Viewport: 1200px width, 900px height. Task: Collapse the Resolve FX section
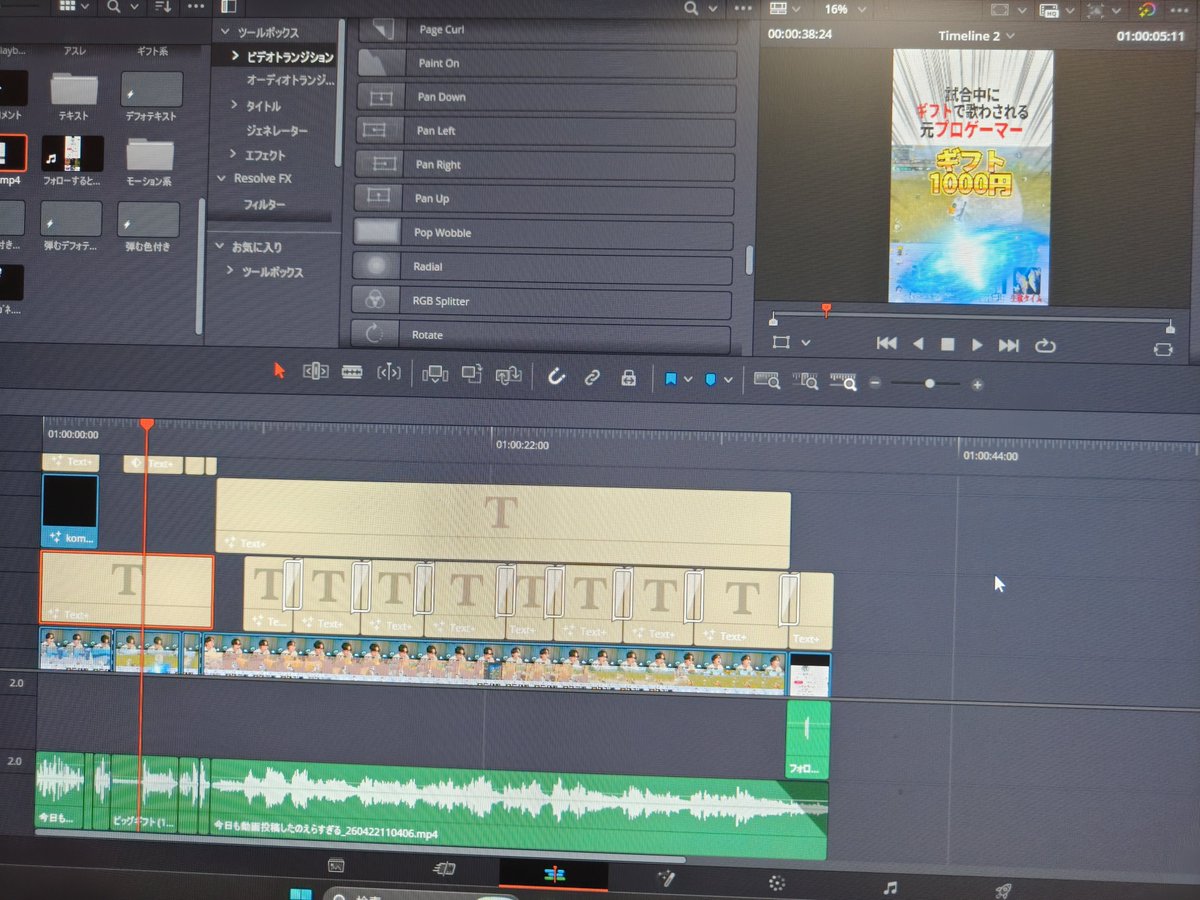coord(222,179)
